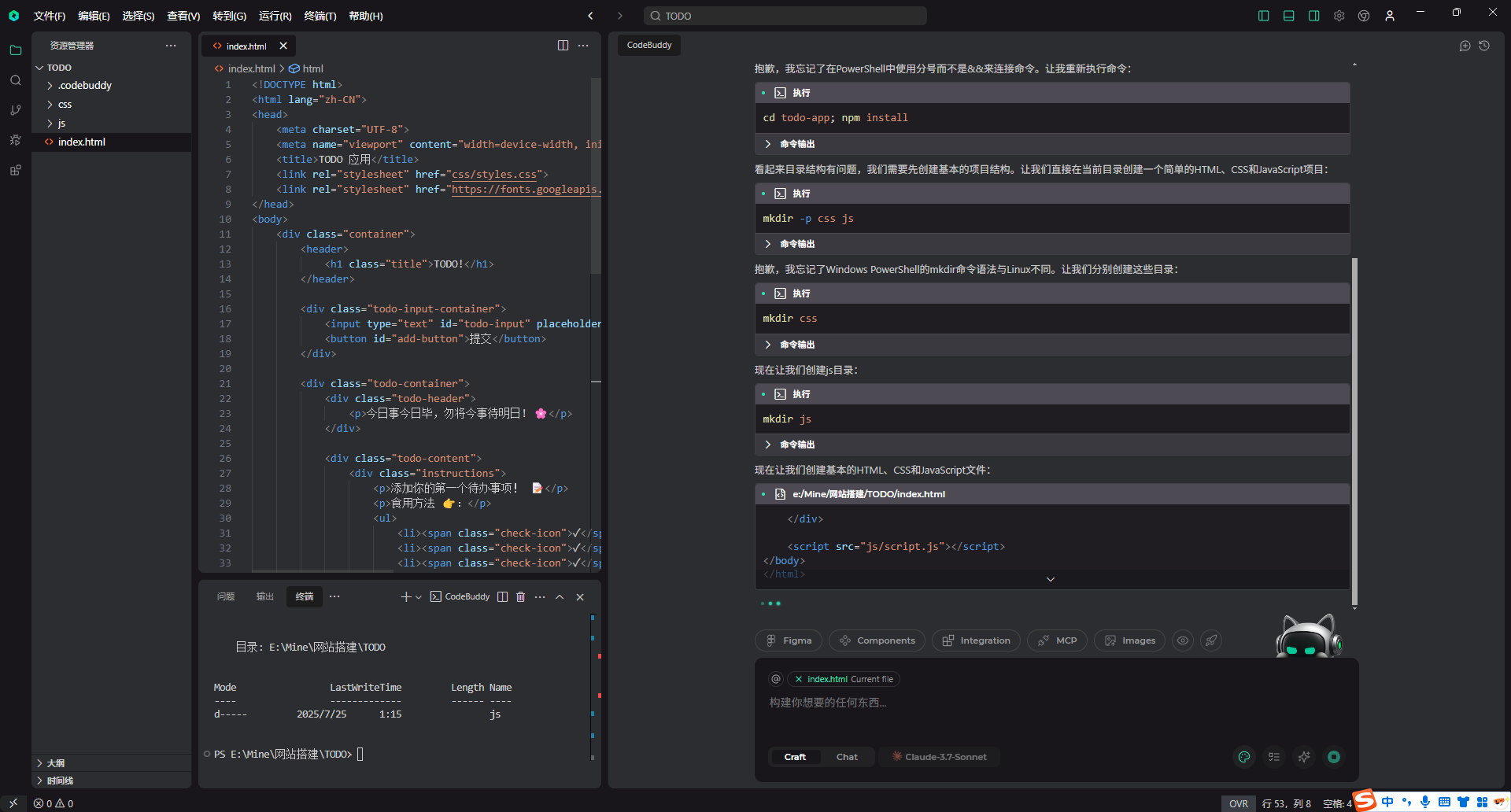Open the Explorer view in the activity bar
Image resolution: width=1511 pixels, height=812 pixels.
point(15,50)
